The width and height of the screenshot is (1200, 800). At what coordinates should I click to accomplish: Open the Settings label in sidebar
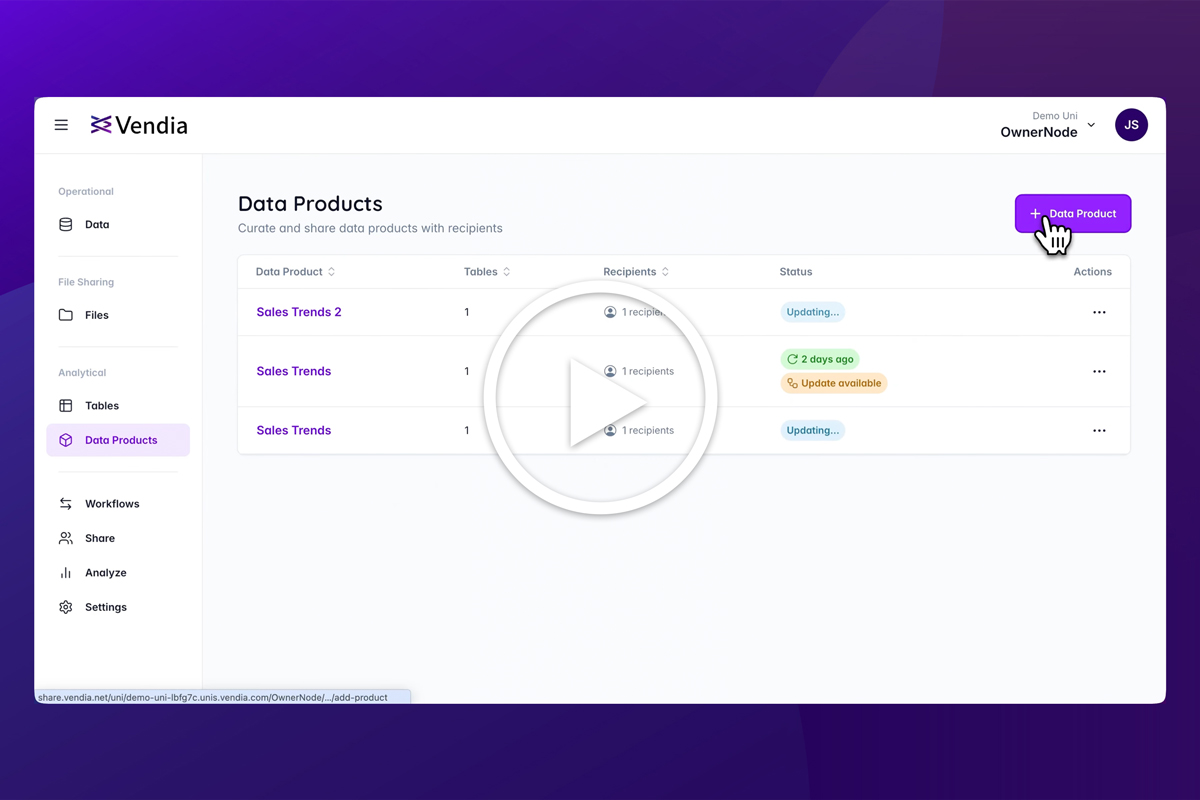tap(106, 607)
